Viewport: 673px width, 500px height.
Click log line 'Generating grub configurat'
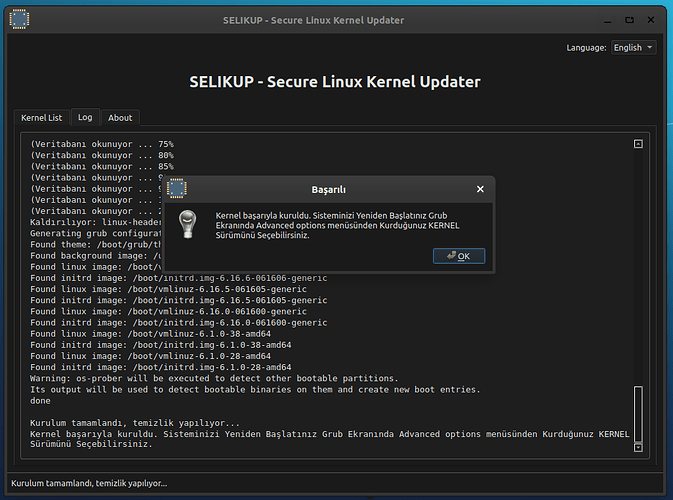coord(96,233)
